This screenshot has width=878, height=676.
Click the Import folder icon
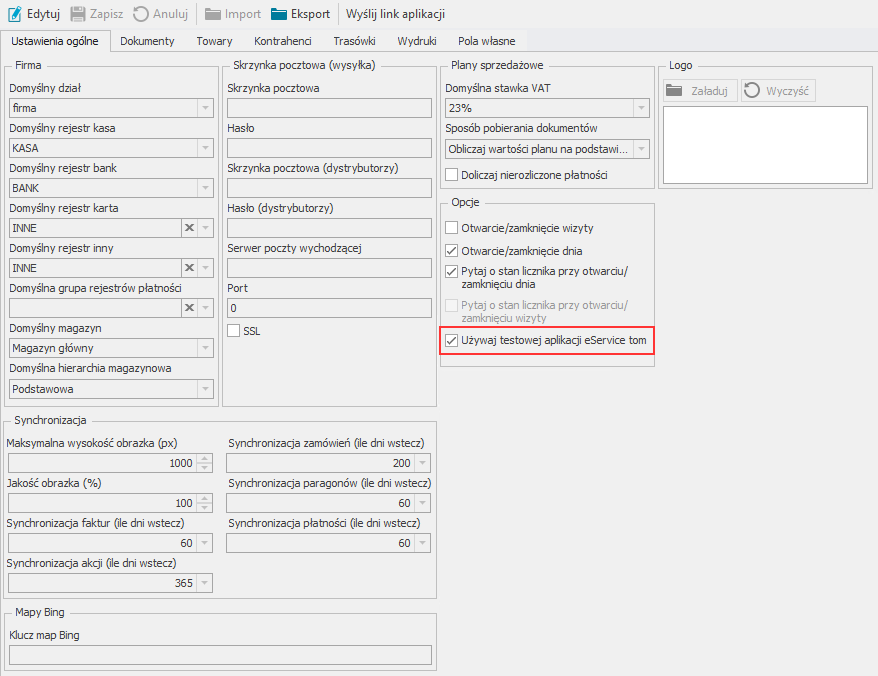coord(213,14)
